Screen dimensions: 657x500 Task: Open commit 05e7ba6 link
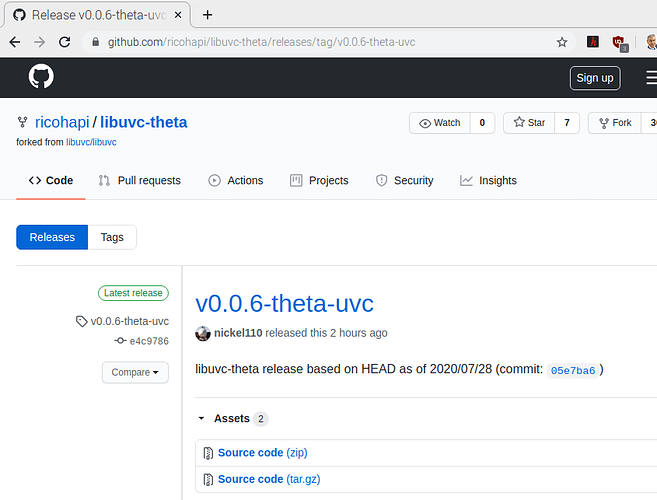(x=573, y=370)
